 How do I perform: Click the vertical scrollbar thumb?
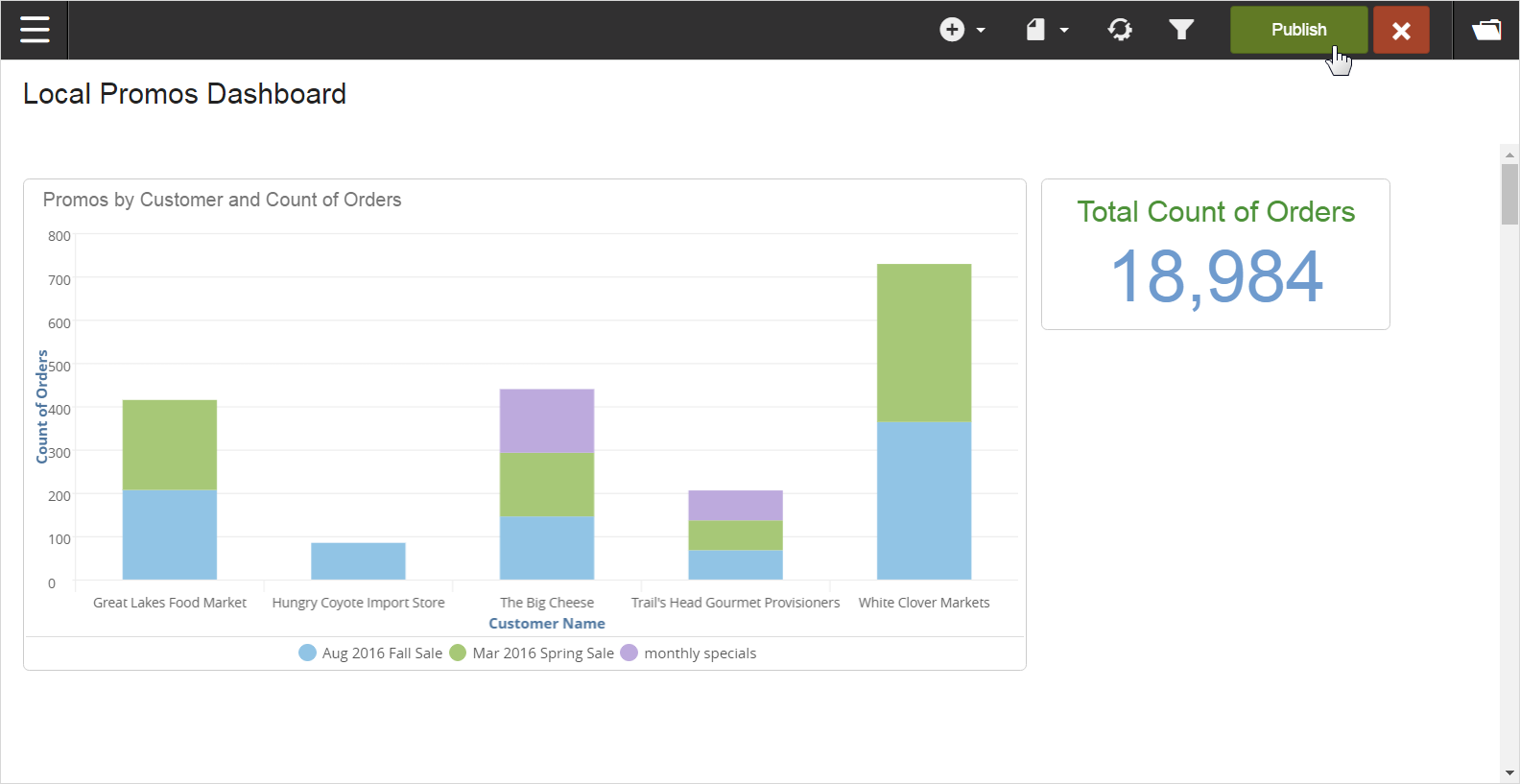point(1509,194)
